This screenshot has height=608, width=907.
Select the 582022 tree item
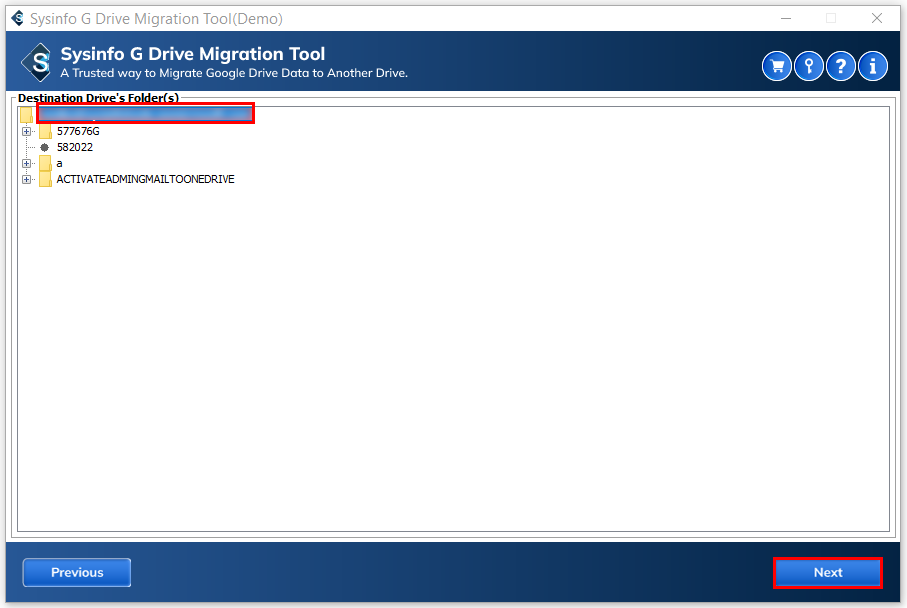click(75, 148)
